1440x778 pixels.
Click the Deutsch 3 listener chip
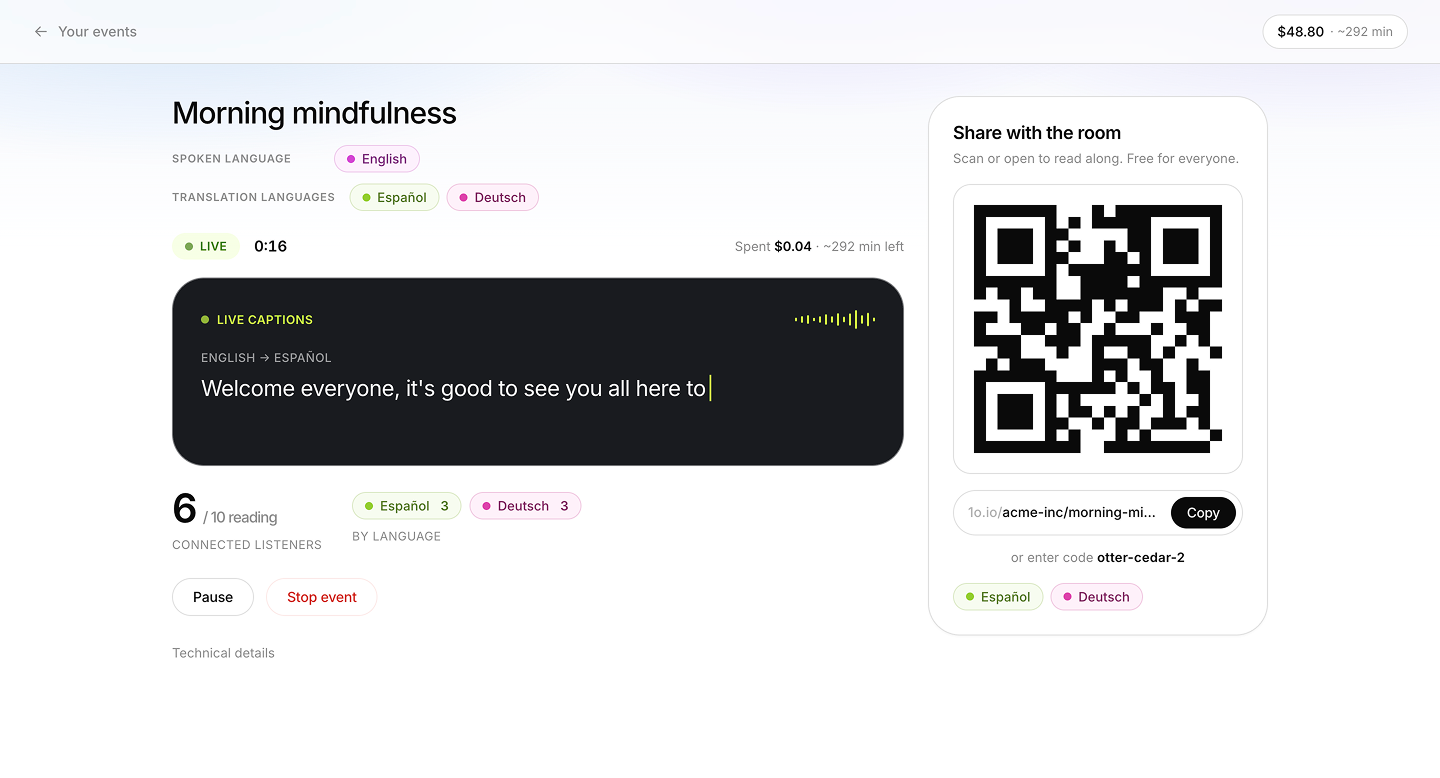(525, 506)
